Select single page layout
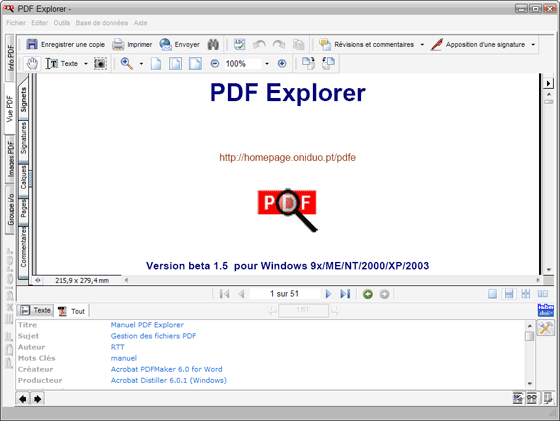The image size is (560, 421). (x=492, y=294)
